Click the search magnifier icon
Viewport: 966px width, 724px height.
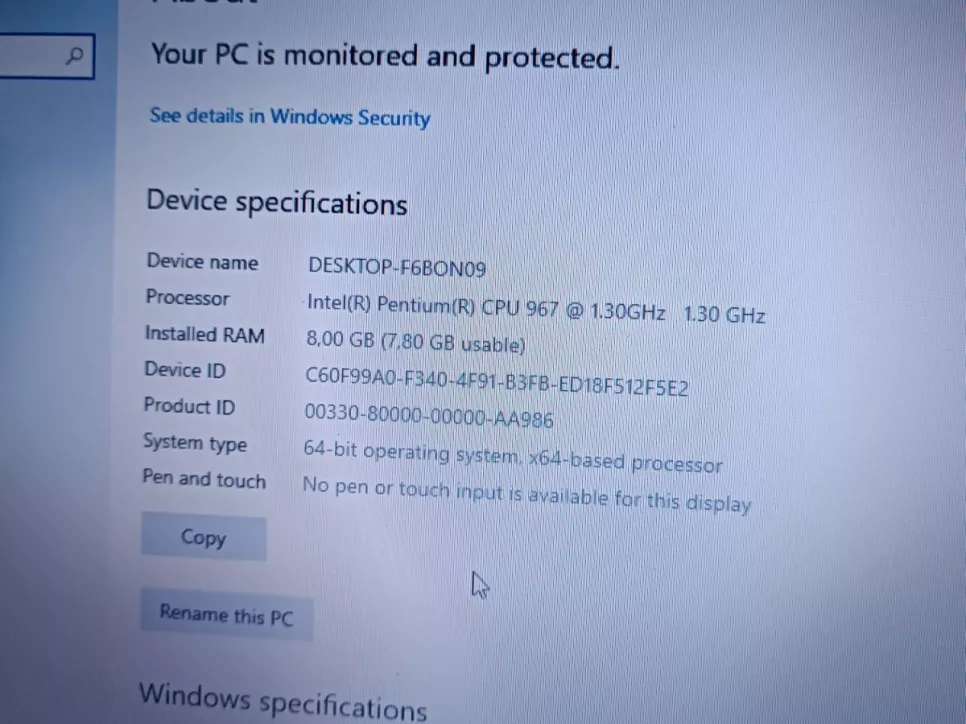[75, 56]
